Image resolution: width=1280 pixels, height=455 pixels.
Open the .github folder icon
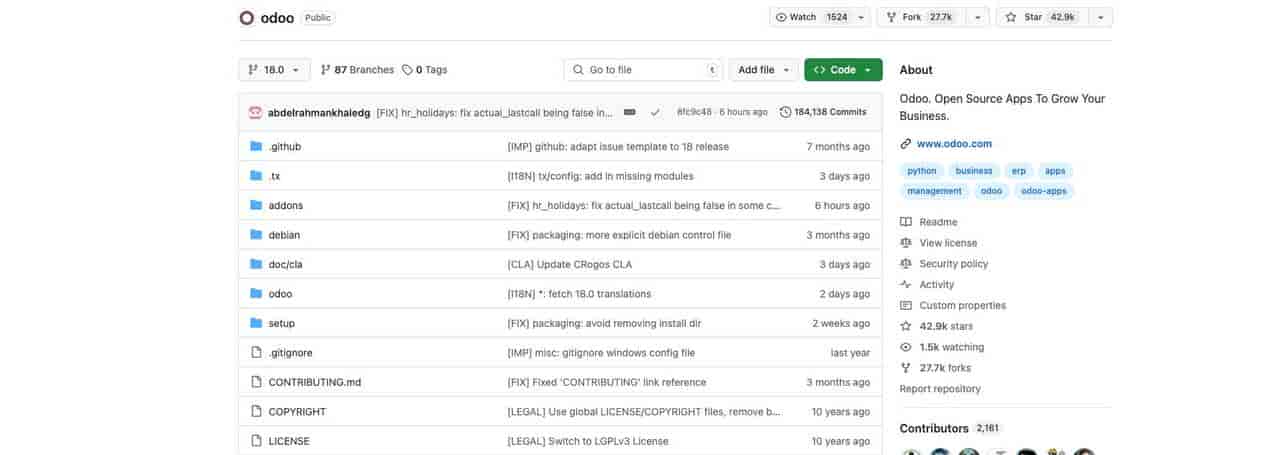tap(256, 146)
